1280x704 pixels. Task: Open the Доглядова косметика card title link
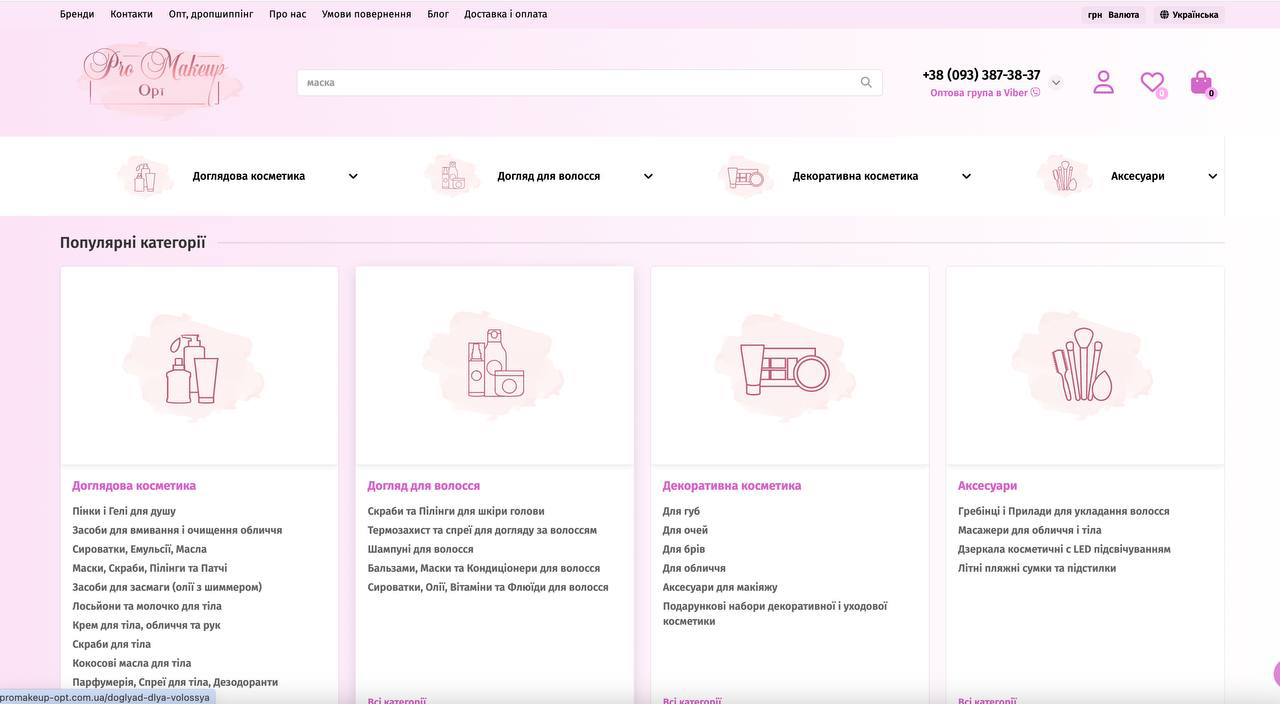134,486
